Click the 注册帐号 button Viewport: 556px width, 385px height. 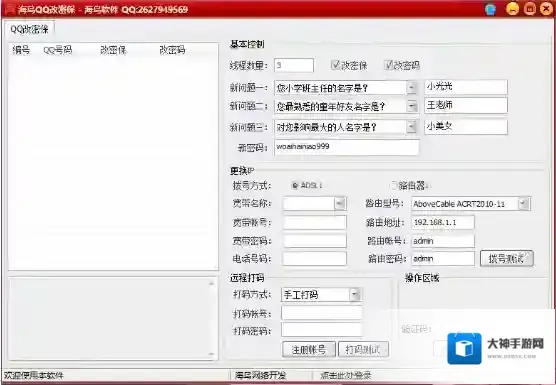[x=309, y=350]
